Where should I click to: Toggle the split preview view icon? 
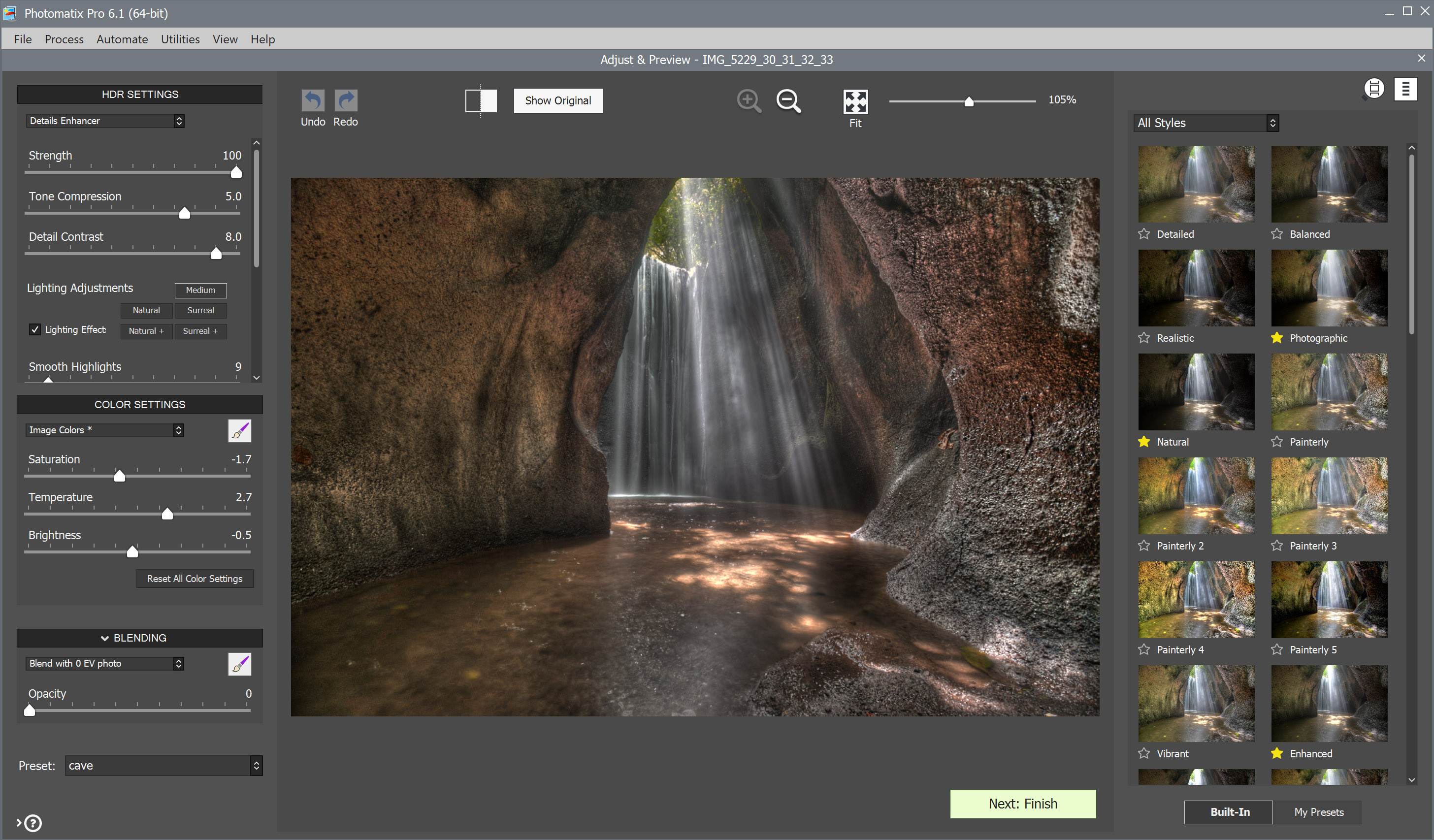click(x=481, y=101)
